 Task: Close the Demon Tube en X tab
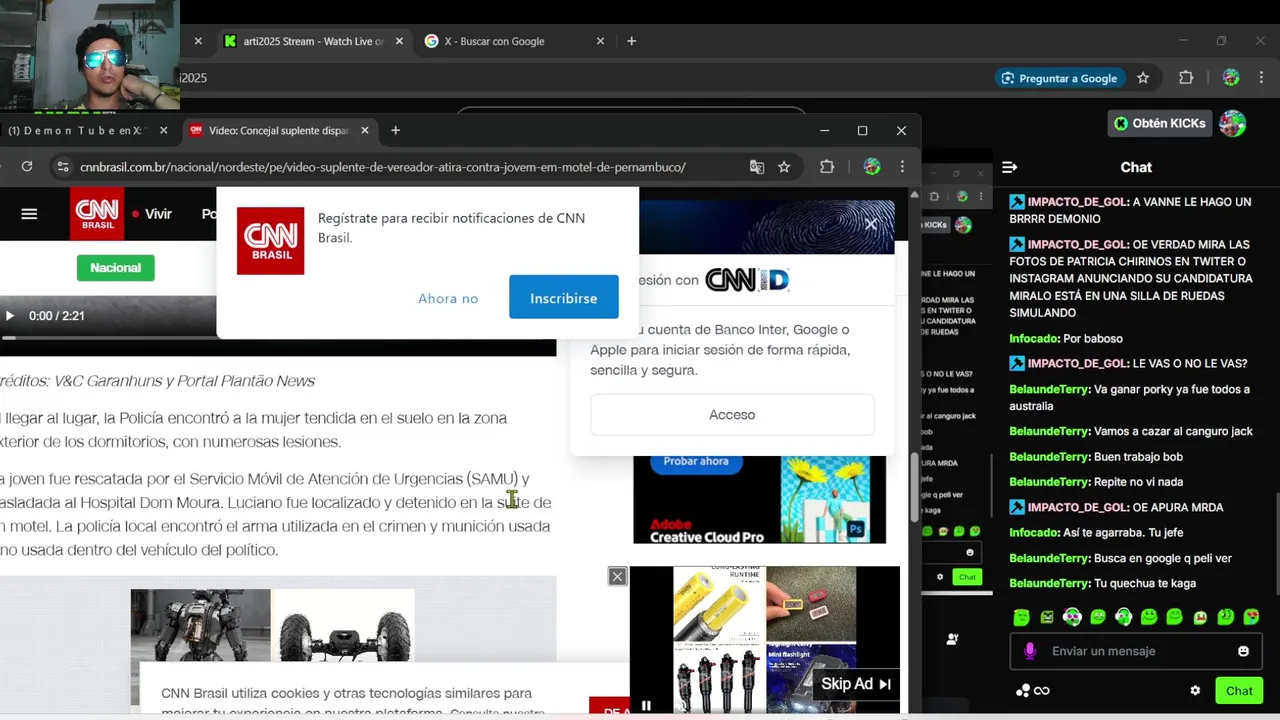pyautogui.click(x=164, y=131)
